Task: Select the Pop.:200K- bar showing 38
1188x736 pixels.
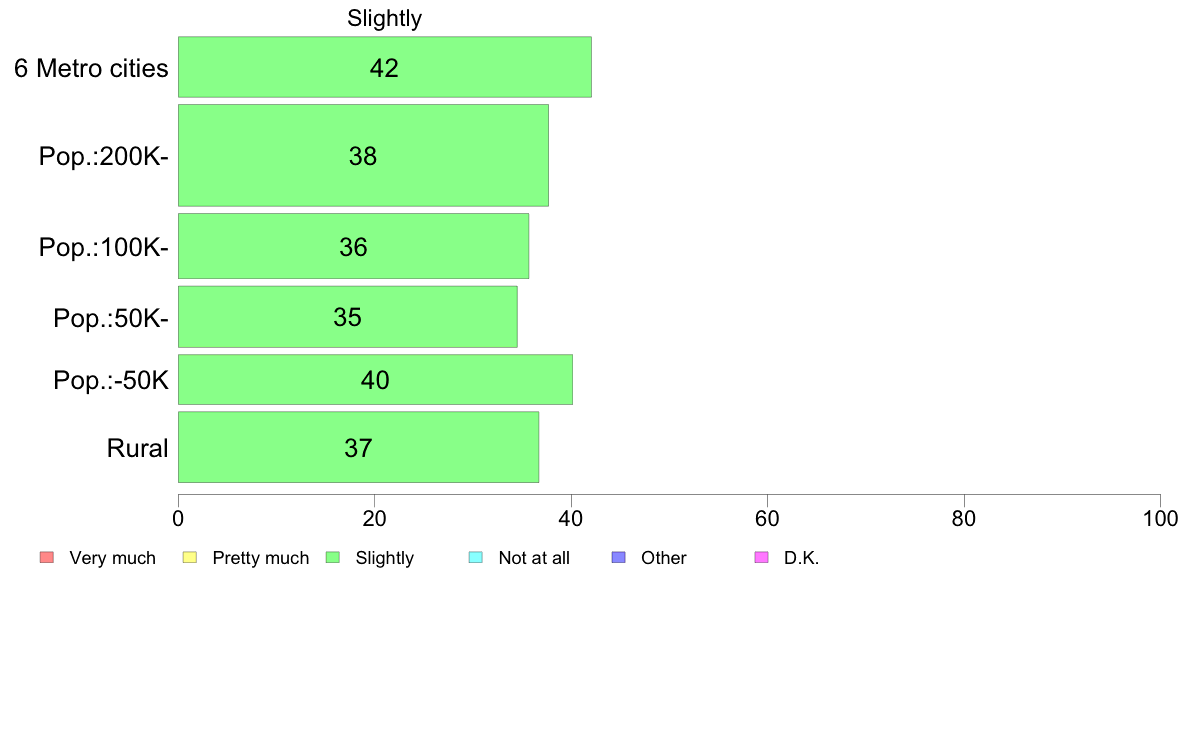Action: 364,155
